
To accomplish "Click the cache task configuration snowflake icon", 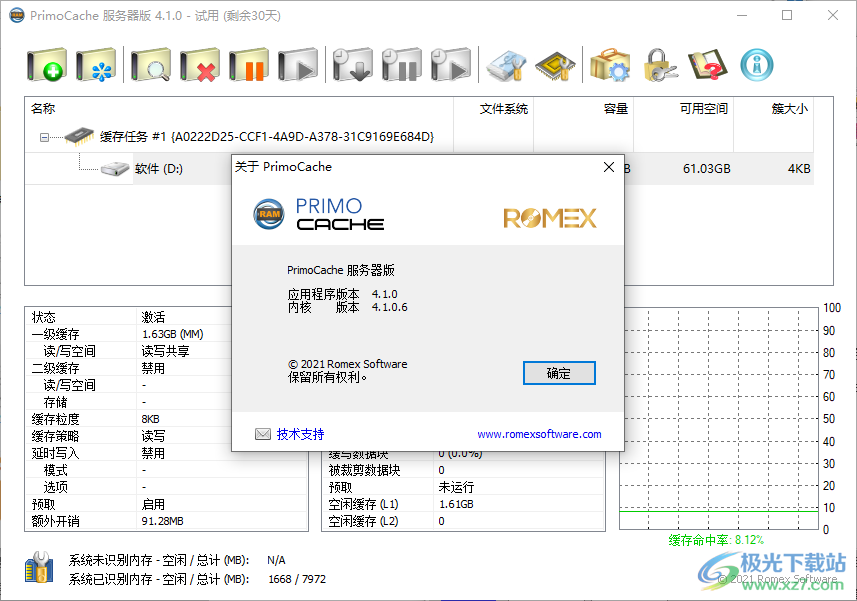I will click(96, 65).
